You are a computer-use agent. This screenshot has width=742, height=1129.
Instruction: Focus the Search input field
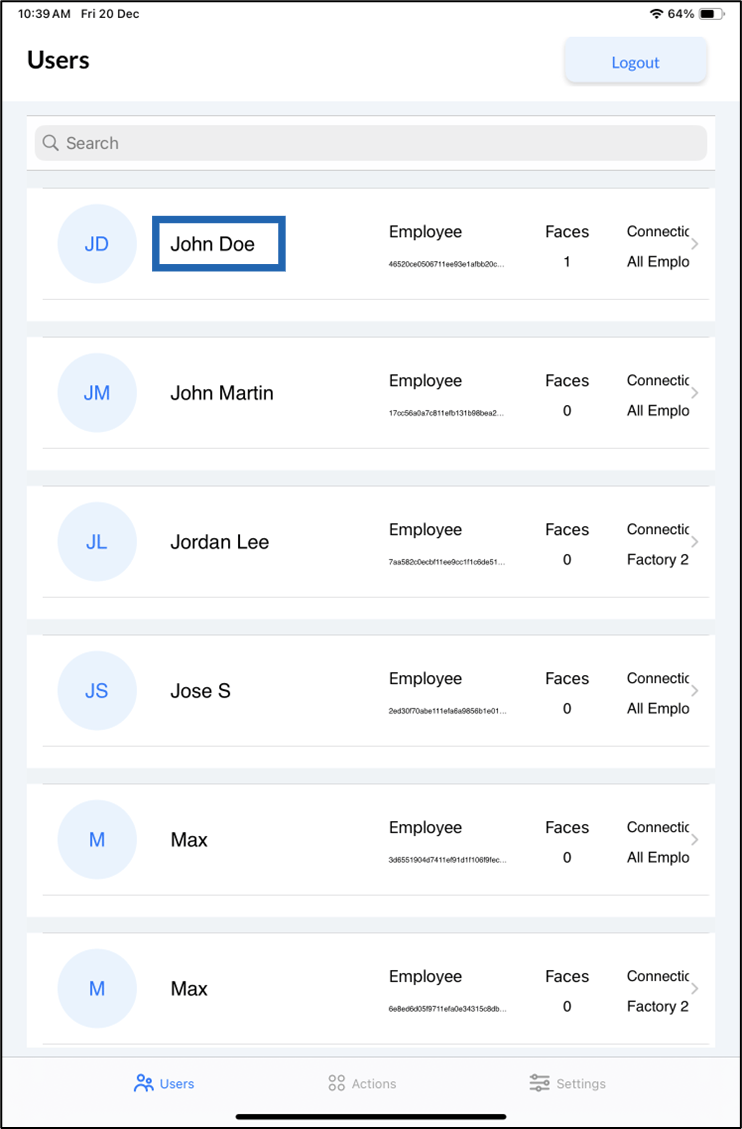click(x=371, y=143)
